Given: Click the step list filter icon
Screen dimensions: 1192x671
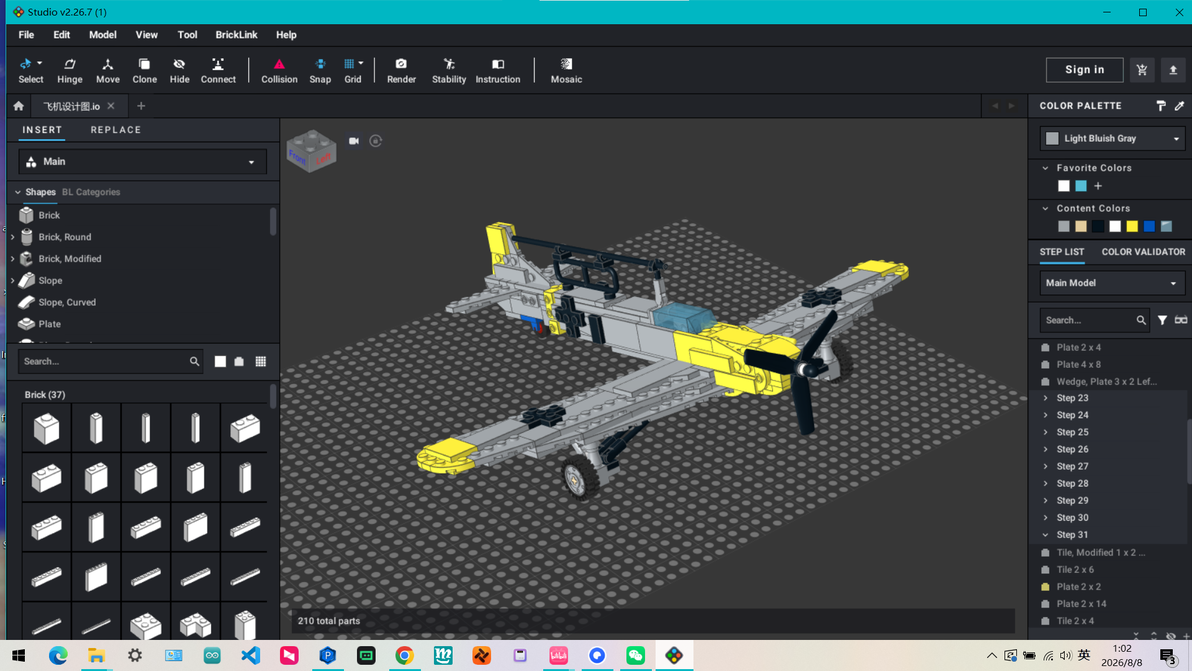Looking at the screenshot, I should (1162, 321).
